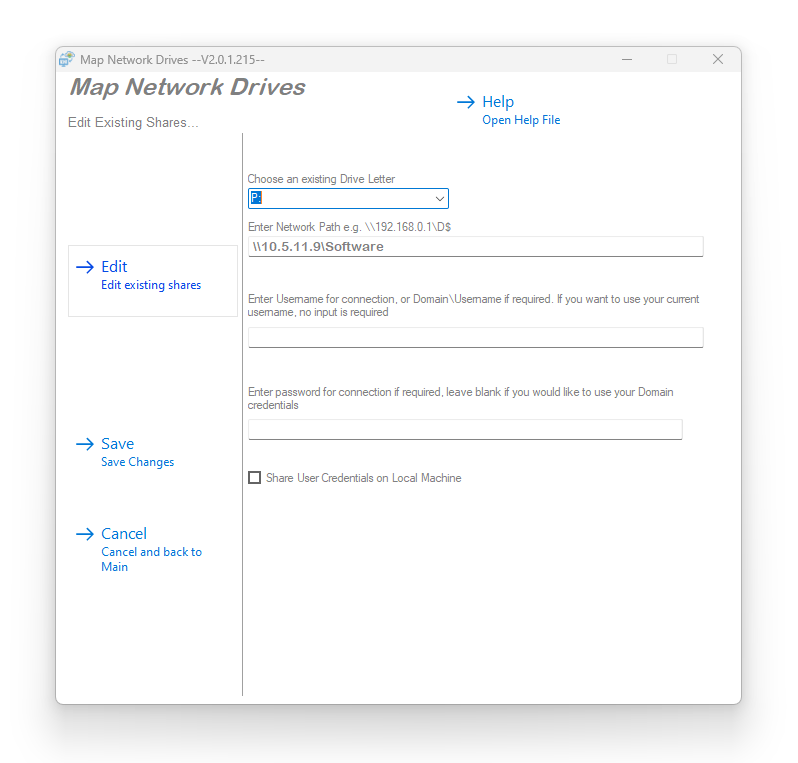Click the Open Help File link
The image size is (798, 763).
(521, 120)
